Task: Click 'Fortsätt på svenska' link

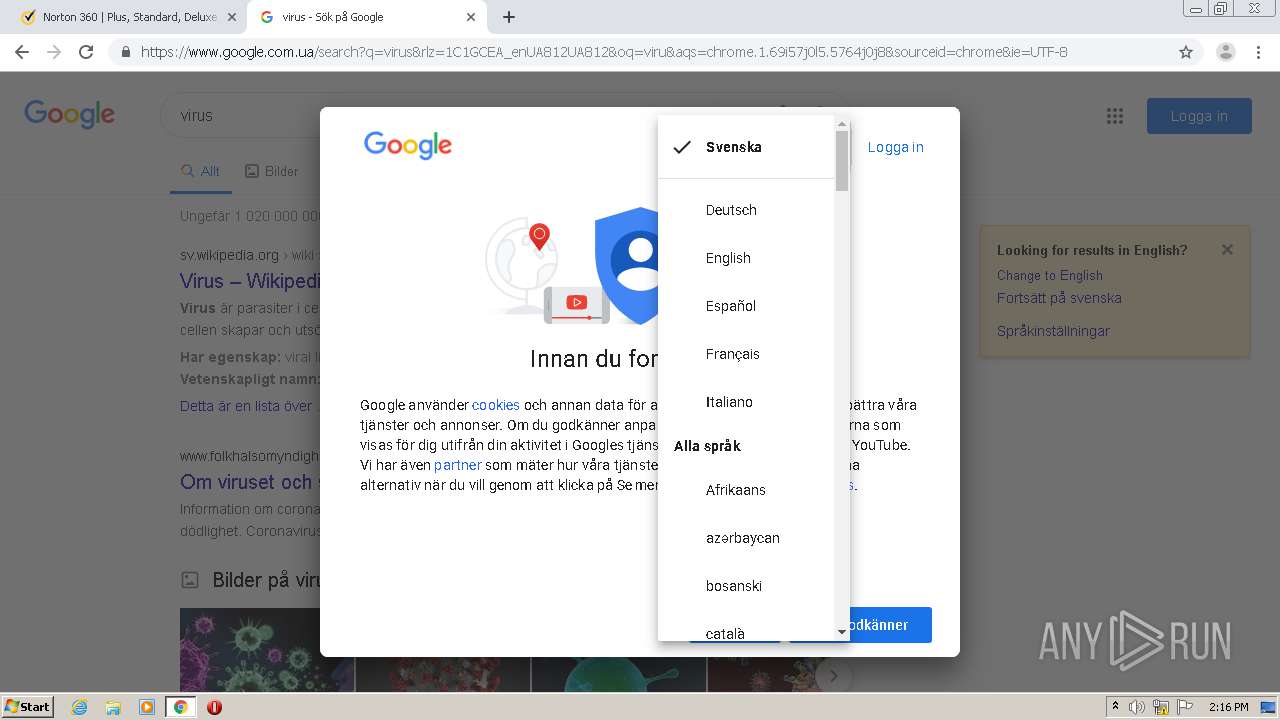Action: [x=1059, y=298]
